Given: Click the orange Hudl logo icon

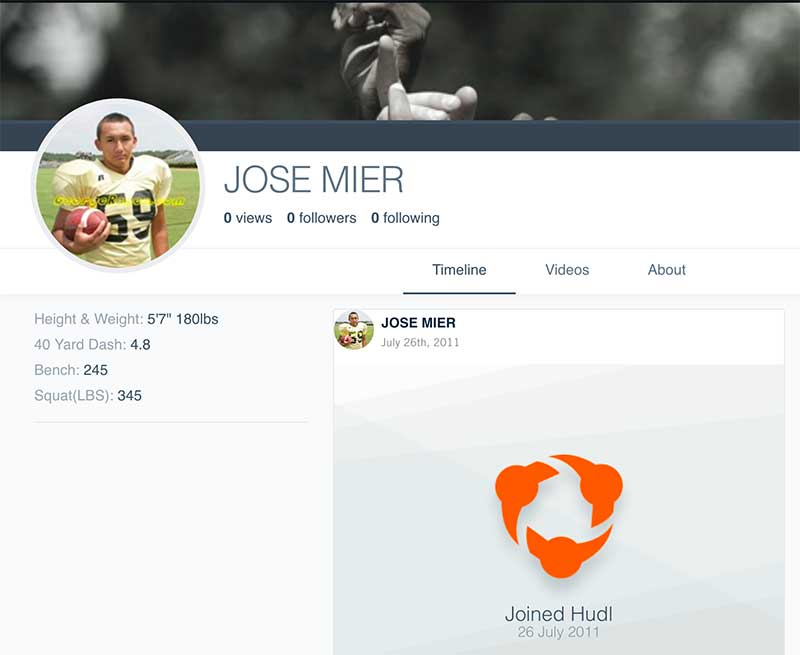Looking at the screenshot, I should (559, 516).
